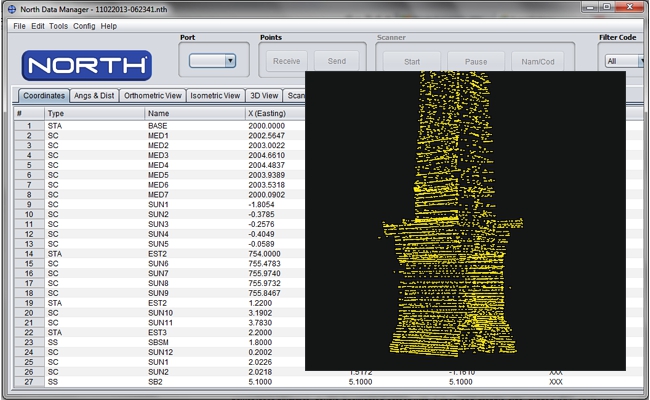Click the 2000.0000 easting value
650x400 pixels.
click(x=267, y=126)
